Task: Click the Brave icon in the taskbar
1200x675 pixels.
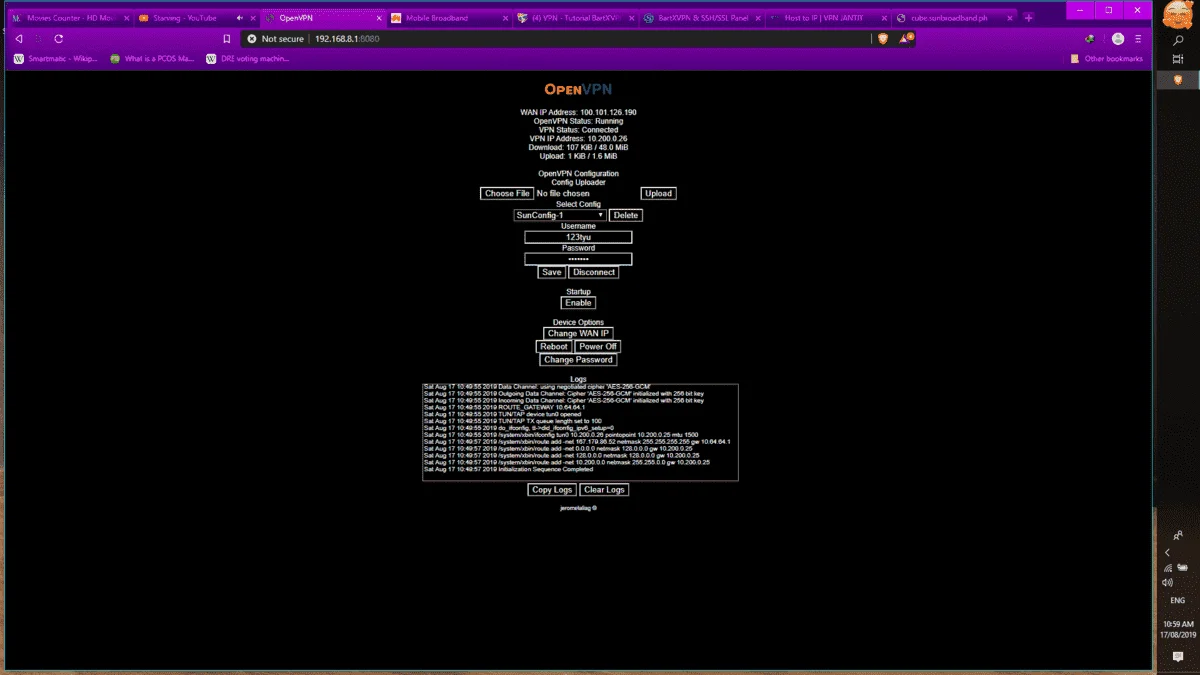Action: (x=1177, y=79)
